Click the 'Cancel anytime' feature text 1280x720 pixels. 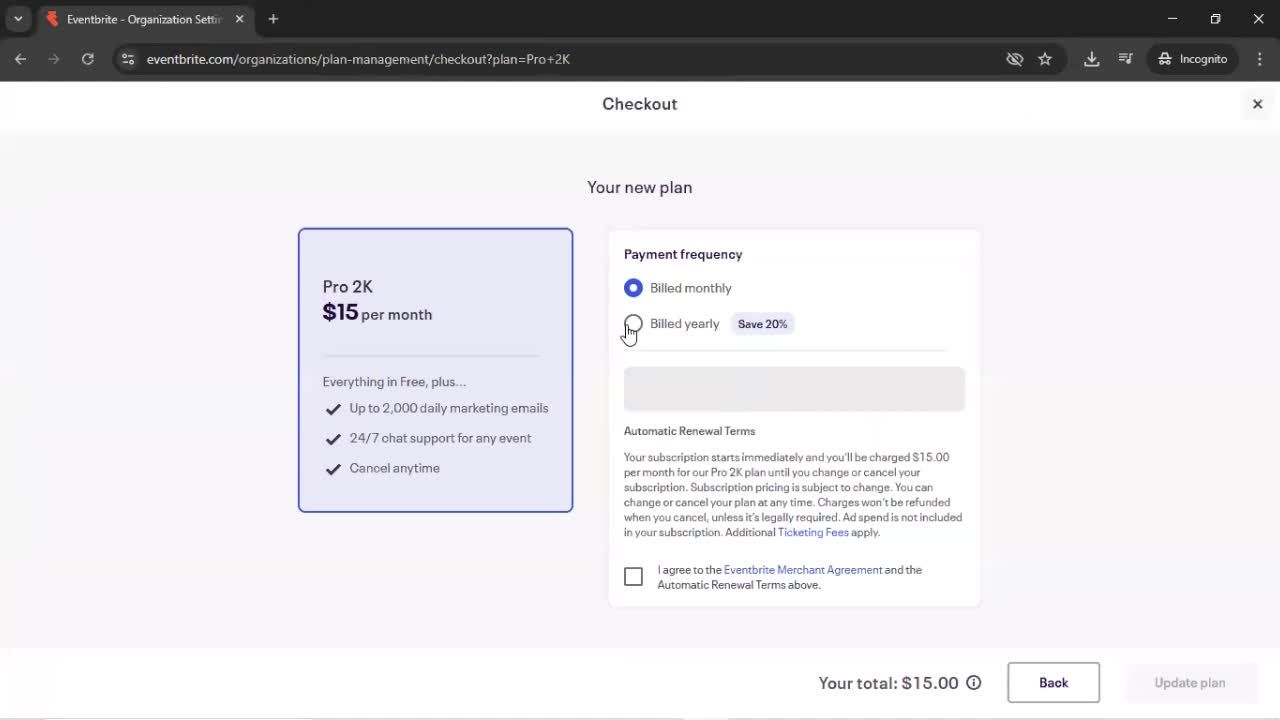(394, 468)
